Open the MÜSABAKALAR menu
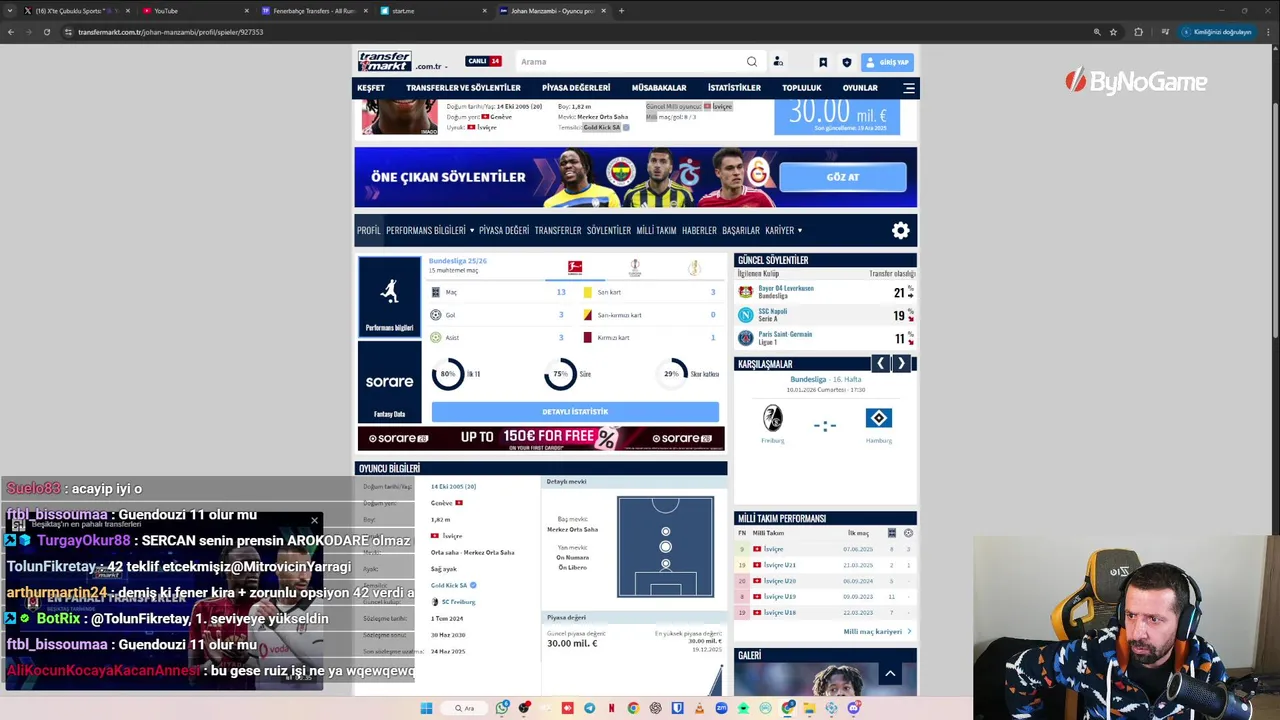 [x=659, y=88]
